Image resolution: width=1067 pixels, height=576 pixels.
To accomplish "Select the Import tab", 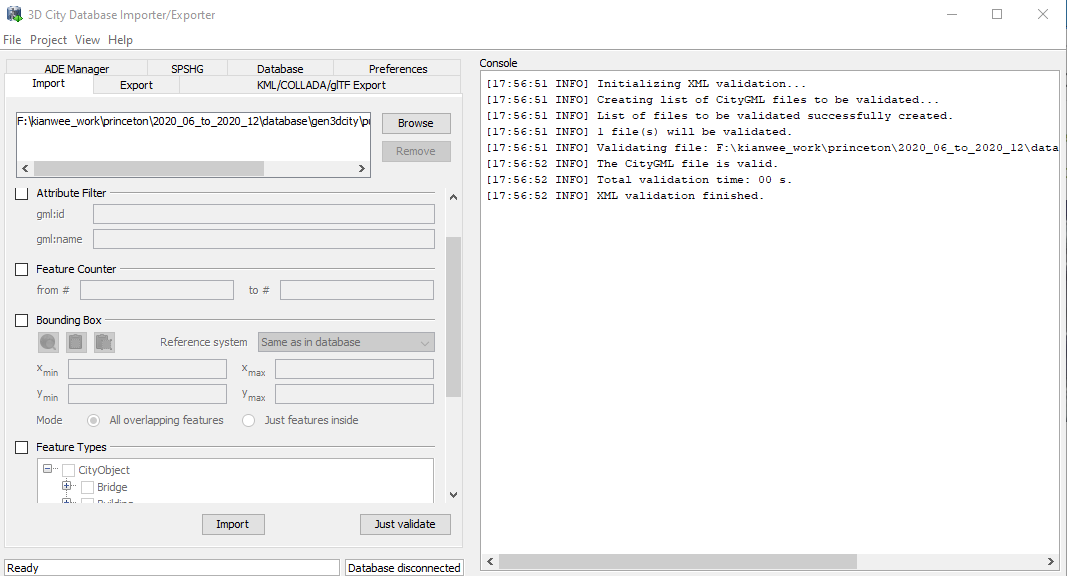I will pos(48,84).
